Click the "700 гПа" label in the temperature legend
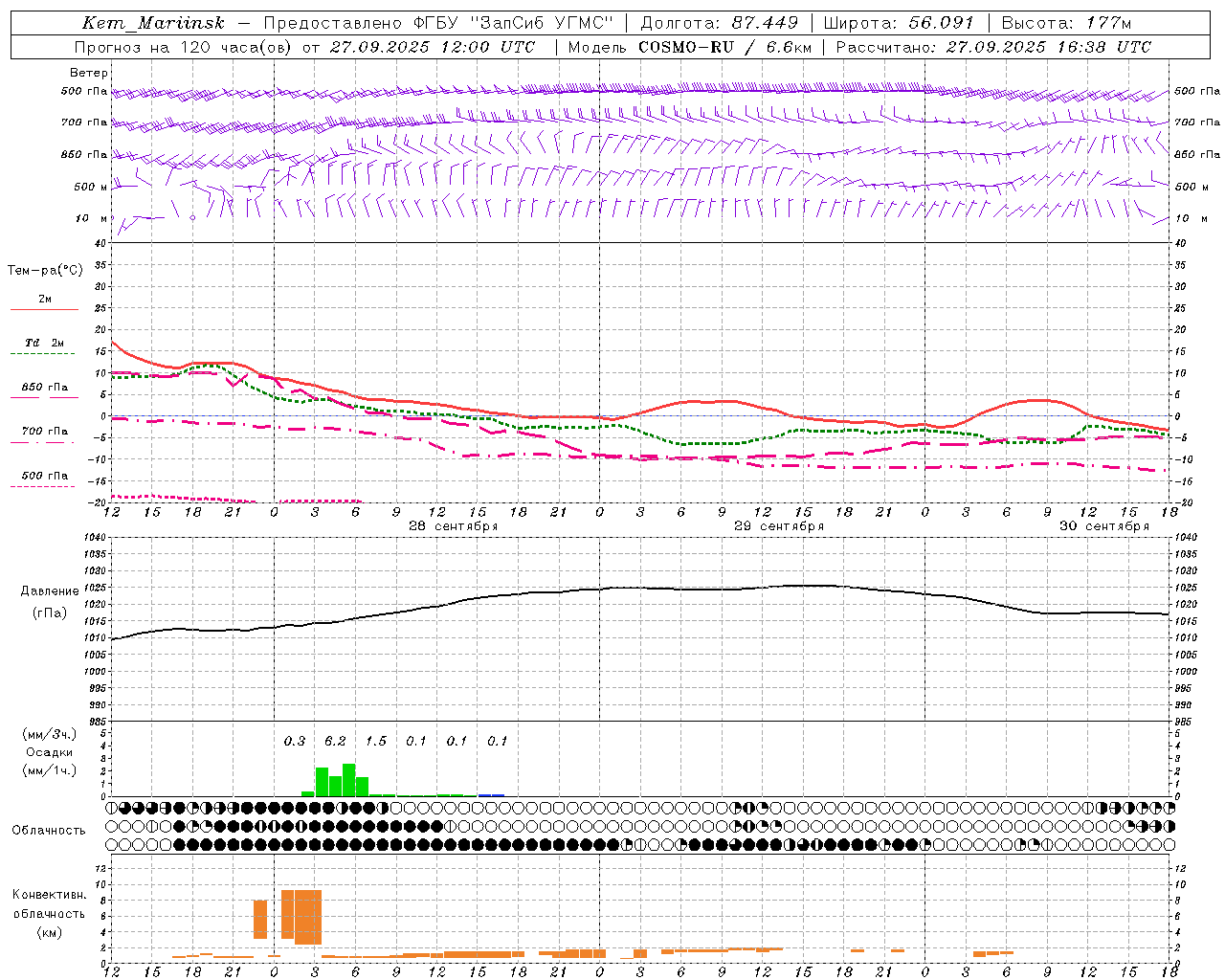Viewport: 1225px width, 980px height. click(x=45, y=432)
